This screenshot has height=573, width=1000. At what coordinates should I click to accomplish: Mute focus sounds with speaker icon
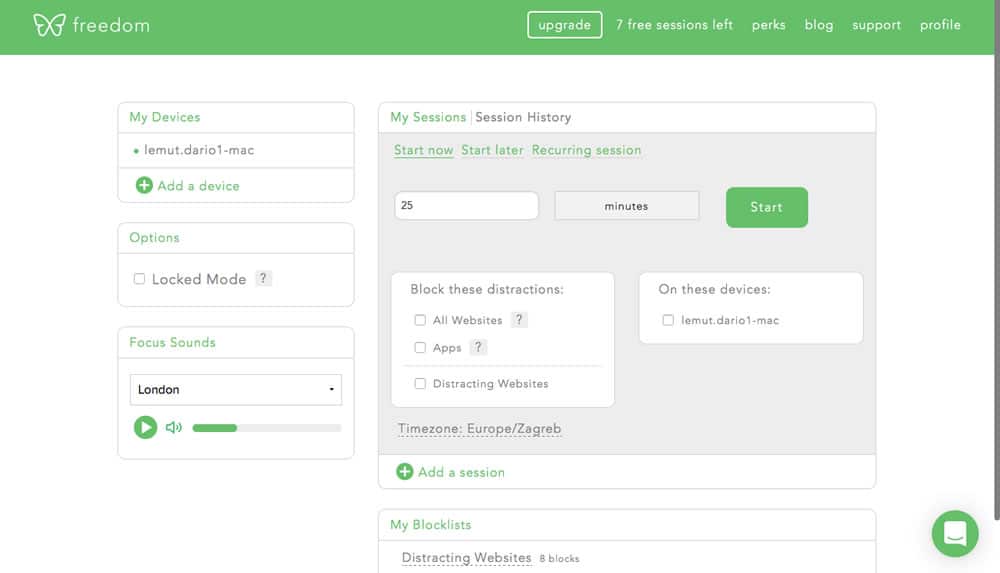coord(173,428)
